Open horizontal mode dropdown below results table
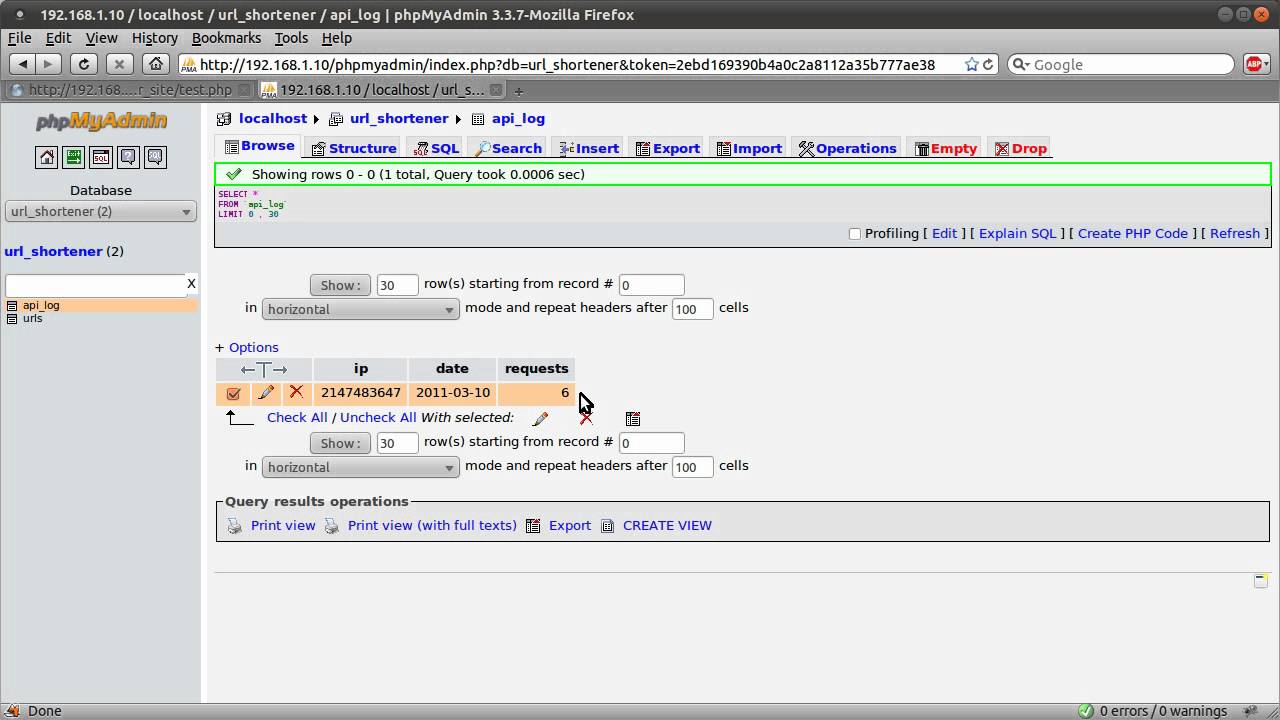 tap(360, 467)
